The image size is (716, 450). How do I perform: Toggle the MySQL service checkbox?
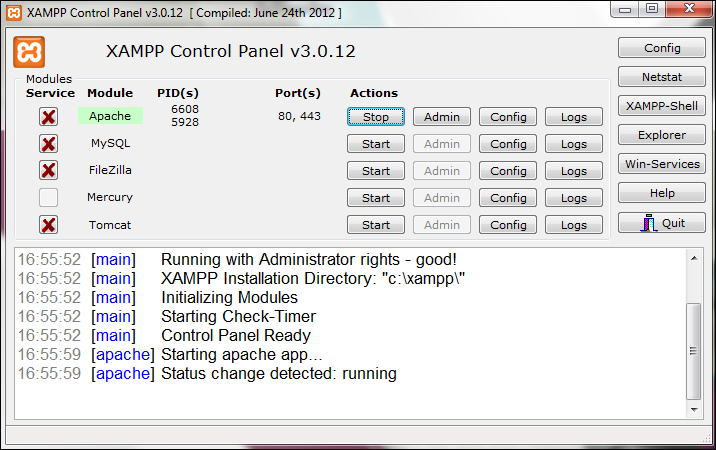pos(48,143)
